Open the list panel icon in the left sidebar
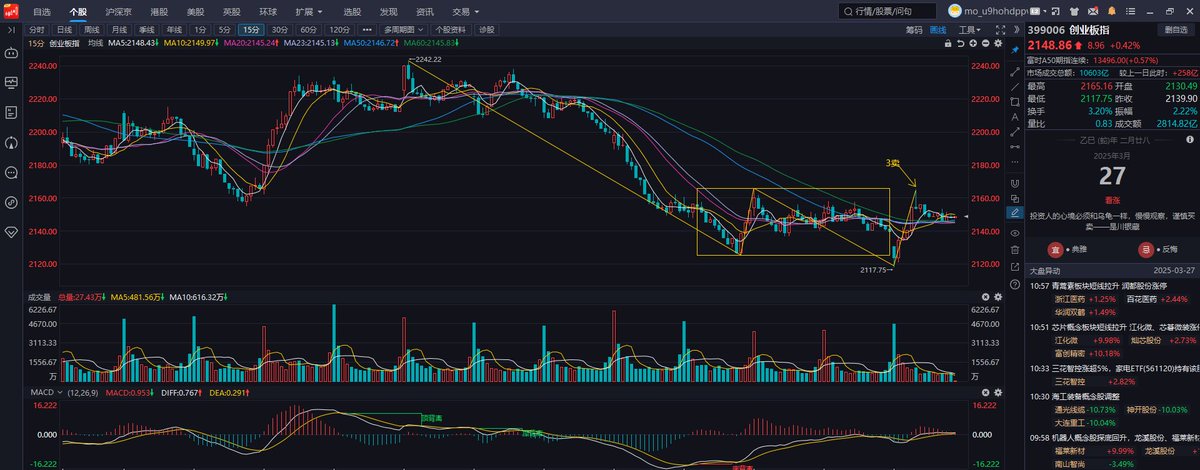This screenshot has height=470, width=1200. 11,112
